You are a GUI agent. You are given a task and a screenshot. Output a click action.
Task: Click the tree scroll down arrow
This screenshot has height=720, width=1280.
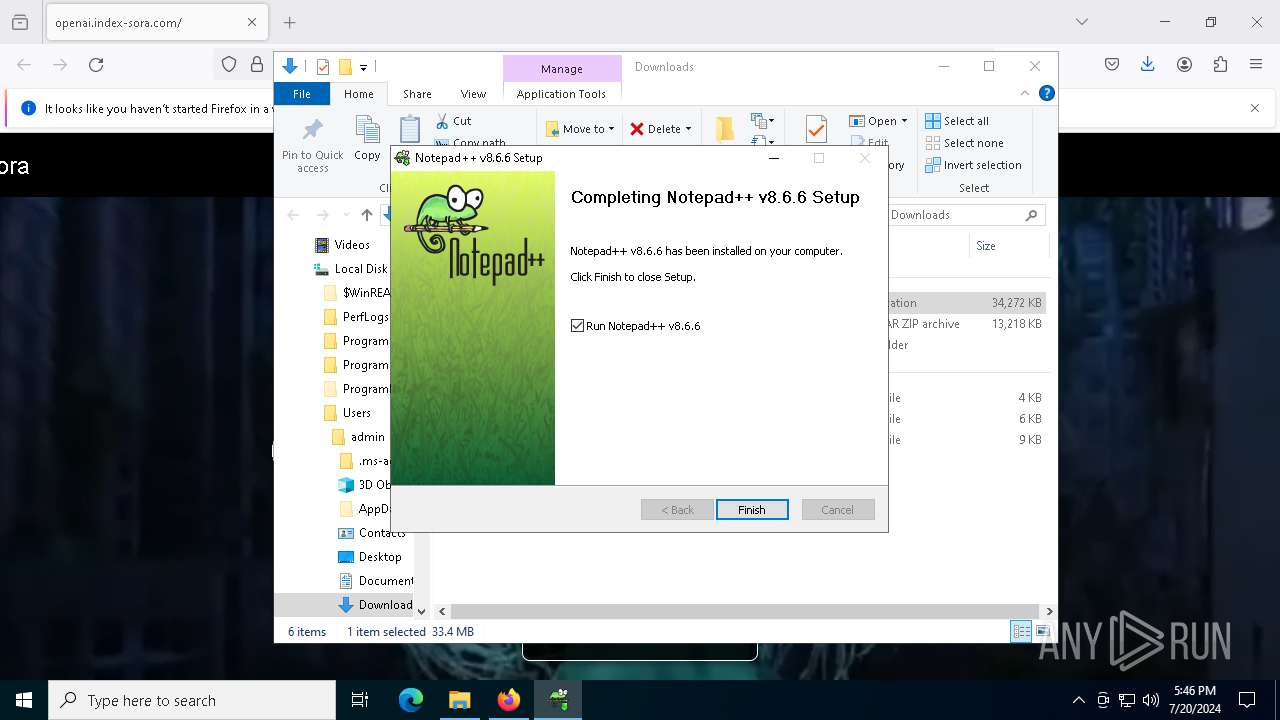pos(421,611)
